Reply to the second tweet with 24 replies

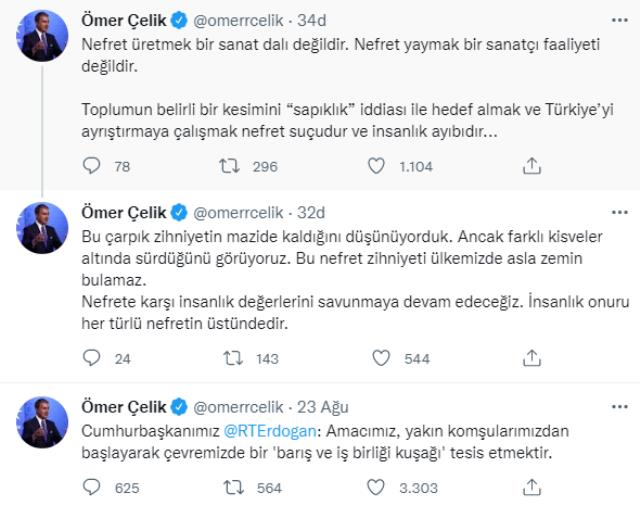tap(91, 358)
